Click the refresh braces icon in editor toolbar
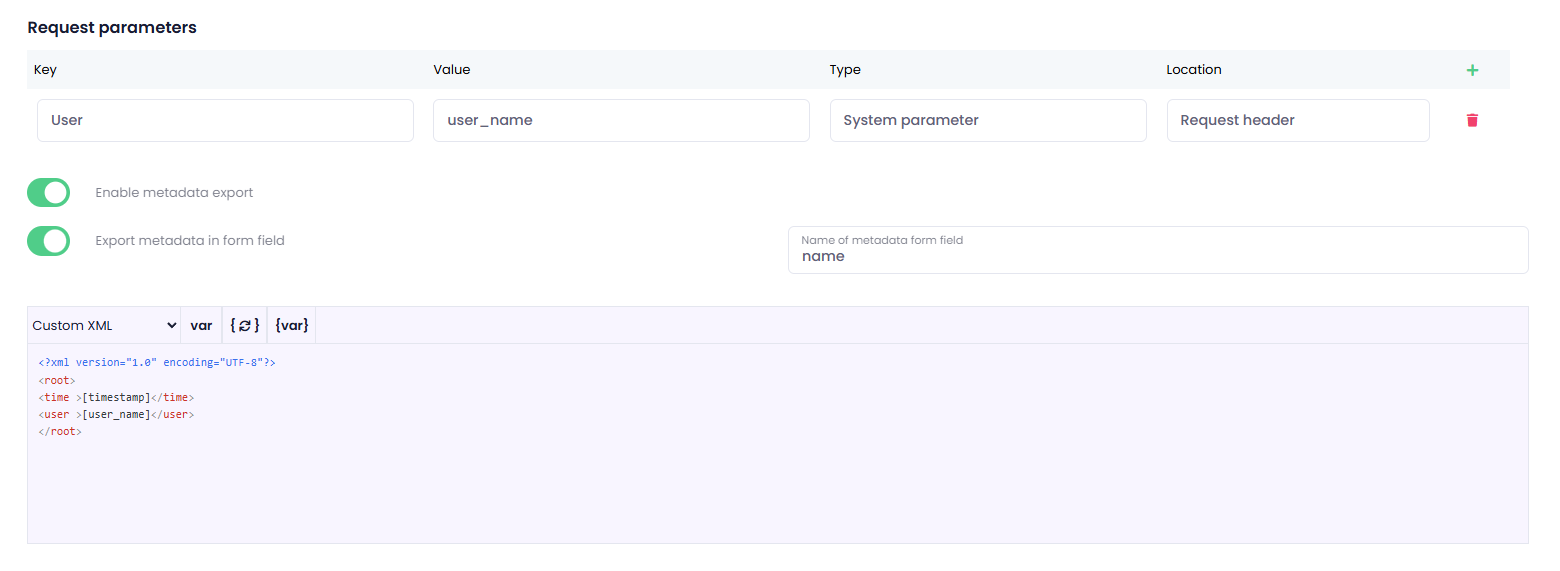 244,325
